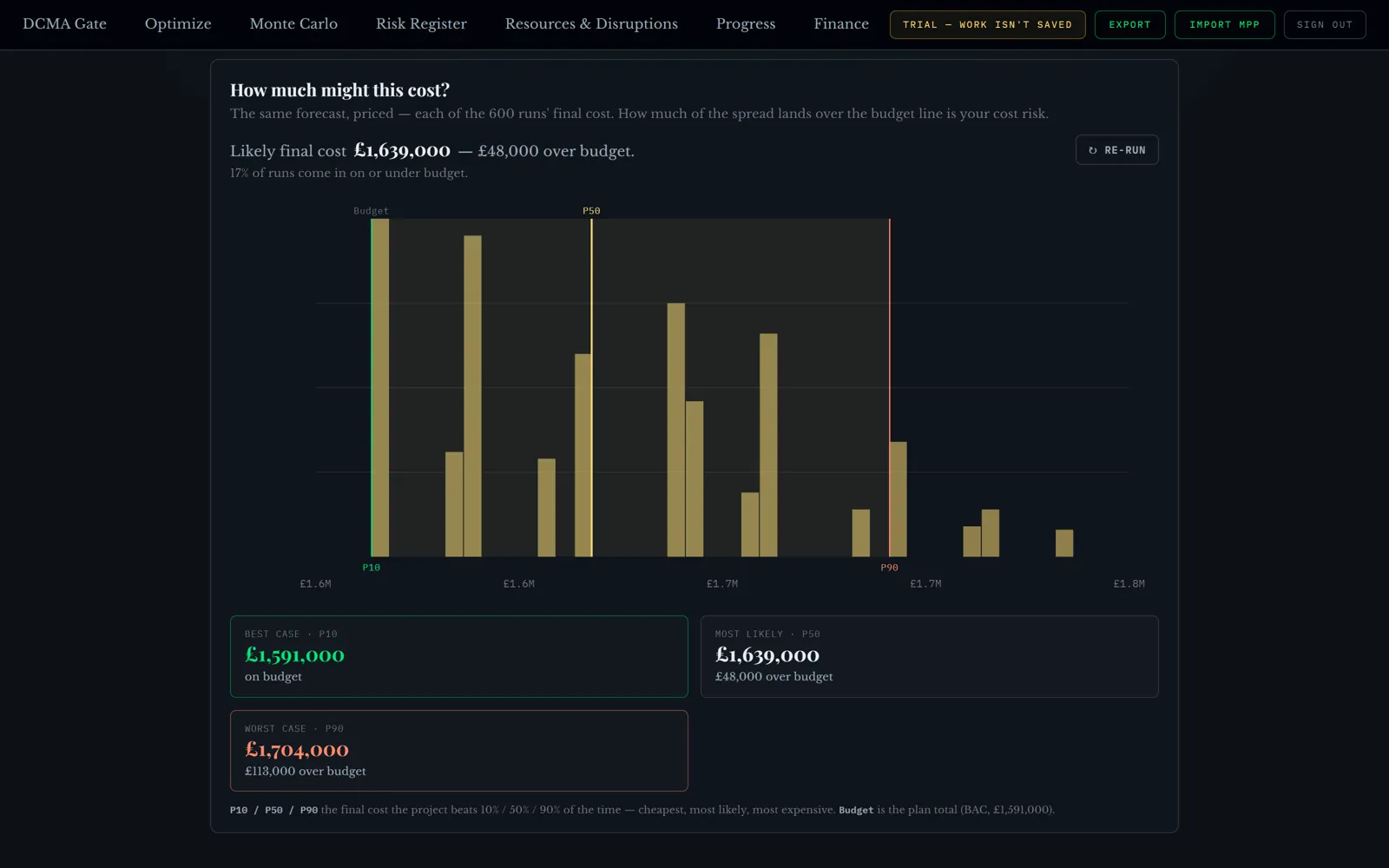Image resolution: width=1389 pixels, height=868 pixels.
Task: Open Resources & Disruptions tab
Action: (591, 24)
